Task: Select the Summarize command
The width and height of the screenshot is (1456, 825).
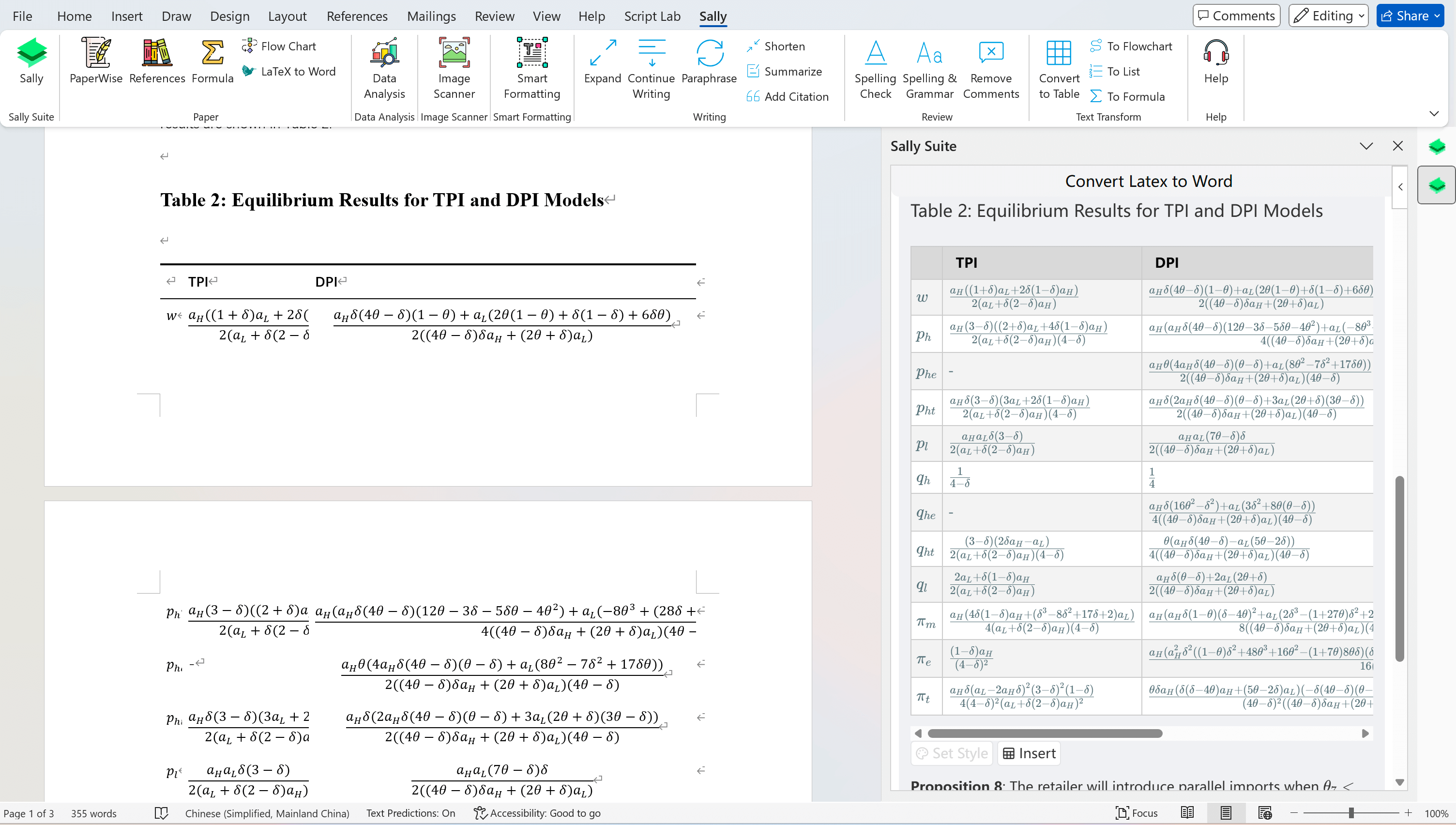Action: pos(784,71)
